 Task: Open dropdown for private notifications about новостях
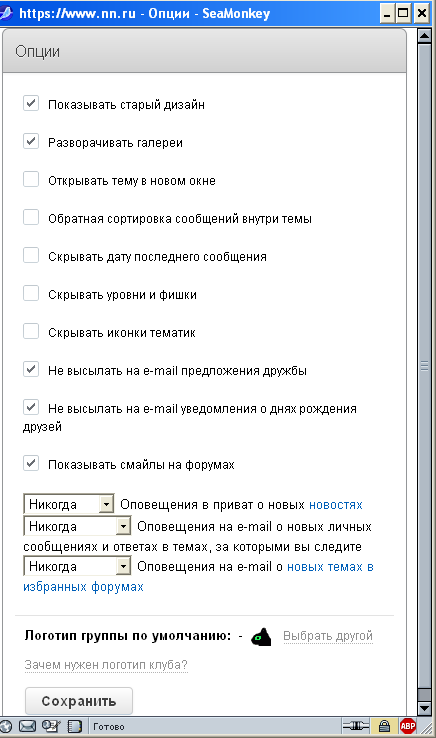(x=69, y=504)
